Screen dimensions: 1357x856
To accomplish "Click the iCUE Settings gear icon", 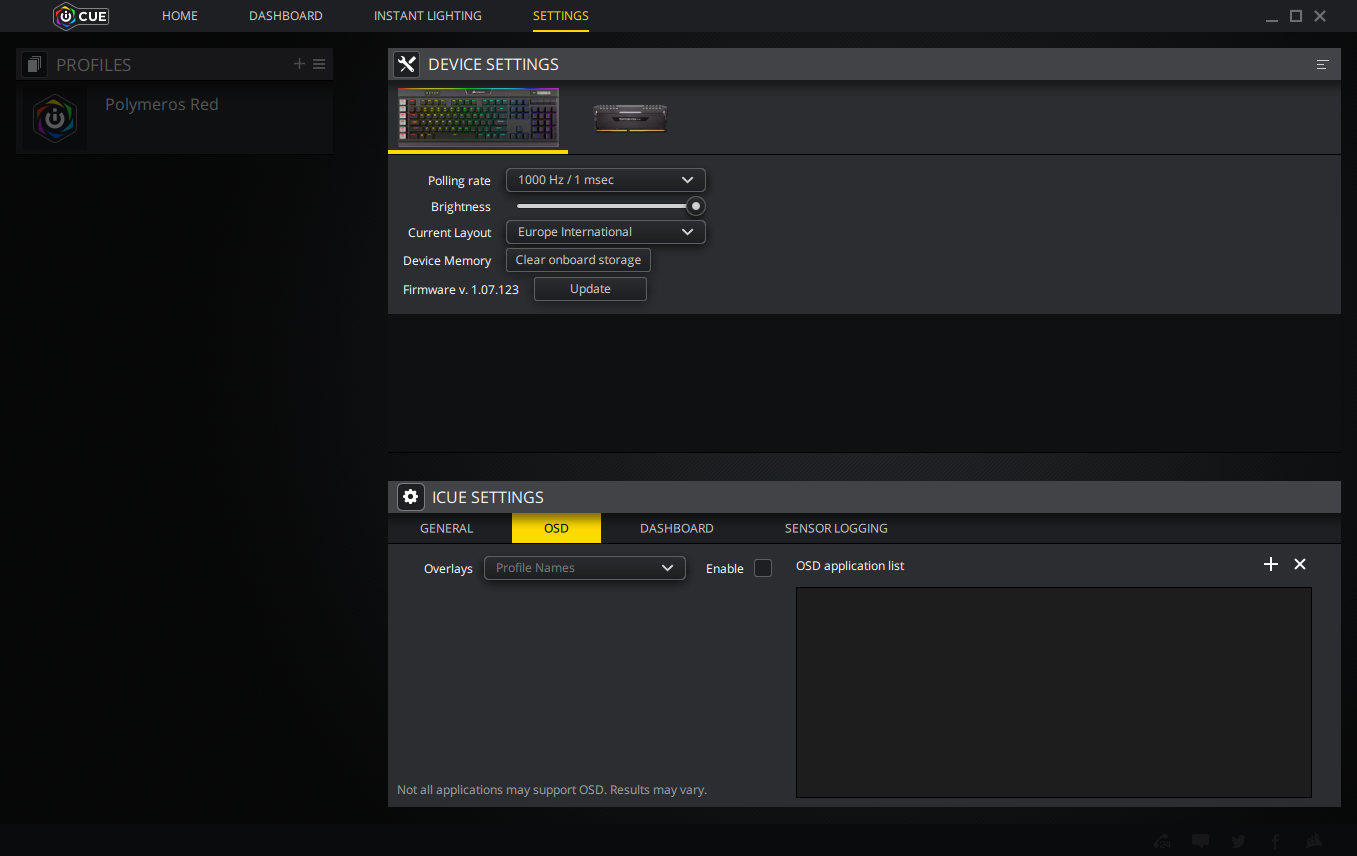I will [x=410, y=497].
